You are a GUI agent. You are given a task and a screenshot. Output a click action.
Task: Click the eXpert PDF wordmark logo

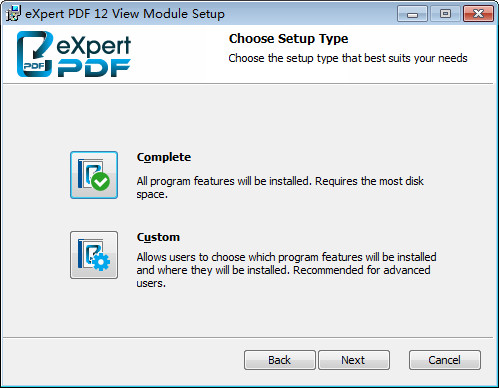(x=94, y=56)
